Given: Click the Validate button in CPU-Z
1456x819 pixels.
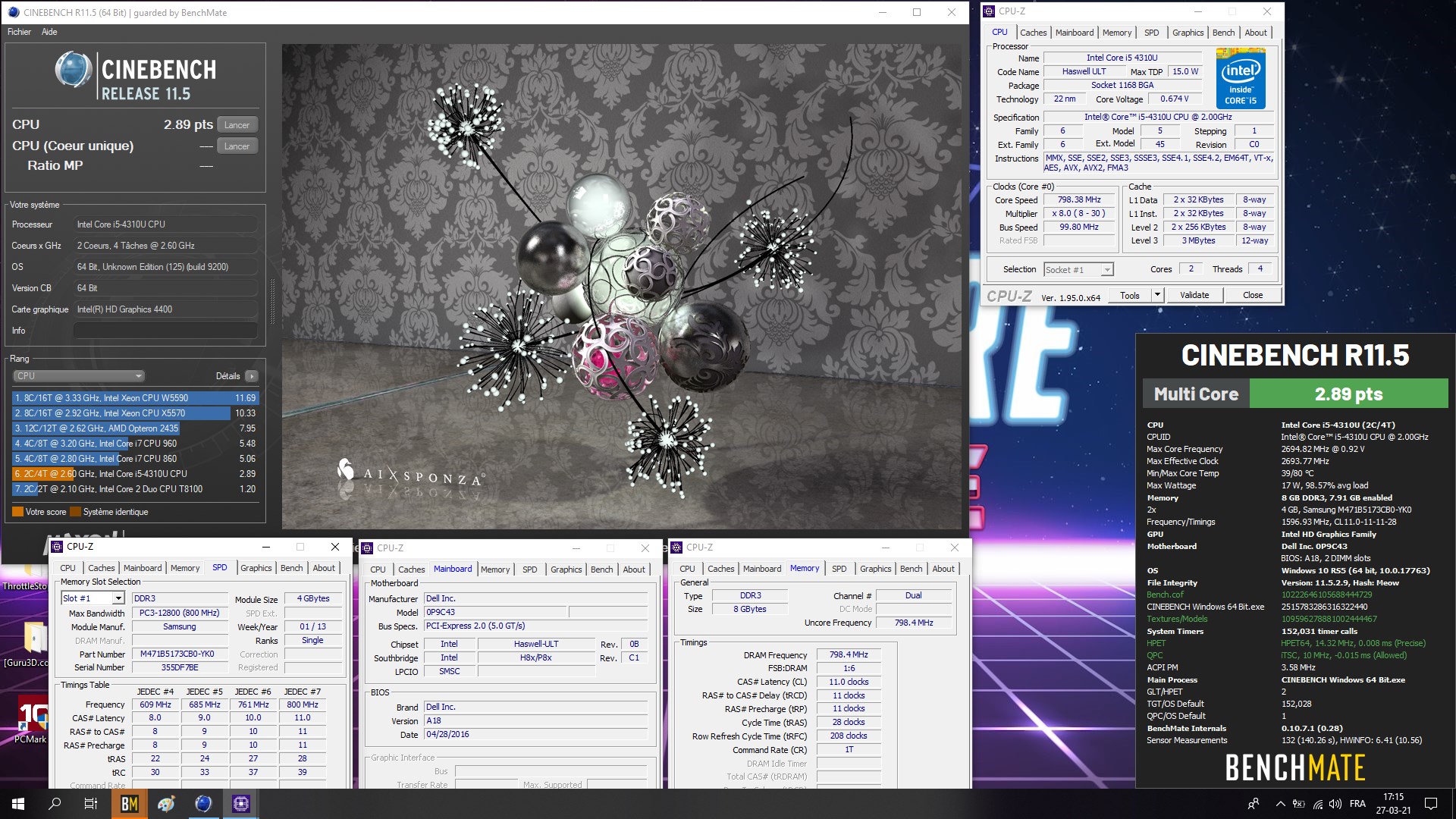Looking at the screenshot, I should [1194, 296].
